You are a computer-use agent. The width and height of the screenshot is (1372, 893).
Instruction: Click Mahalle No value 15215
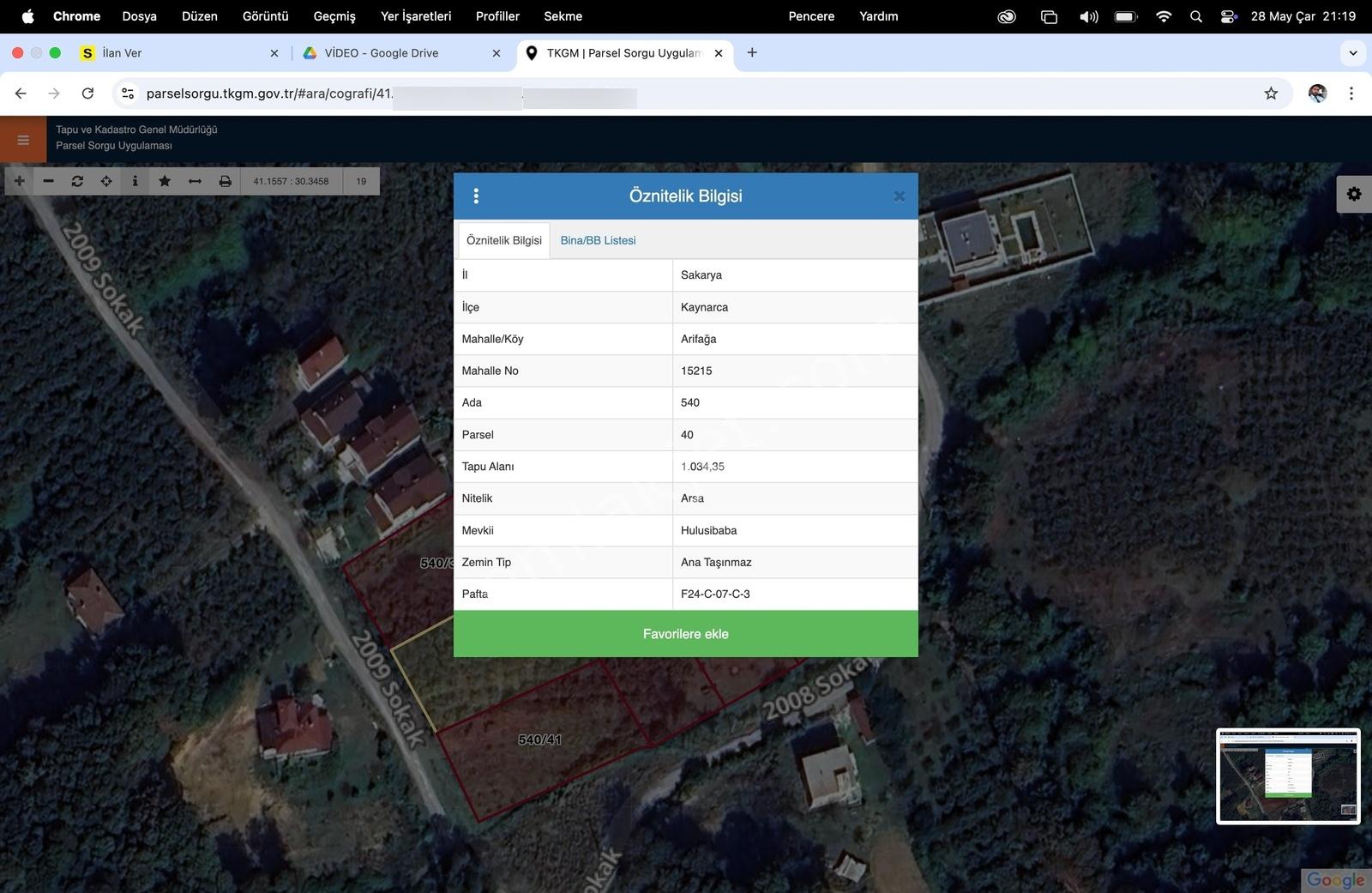click(795, 371)
